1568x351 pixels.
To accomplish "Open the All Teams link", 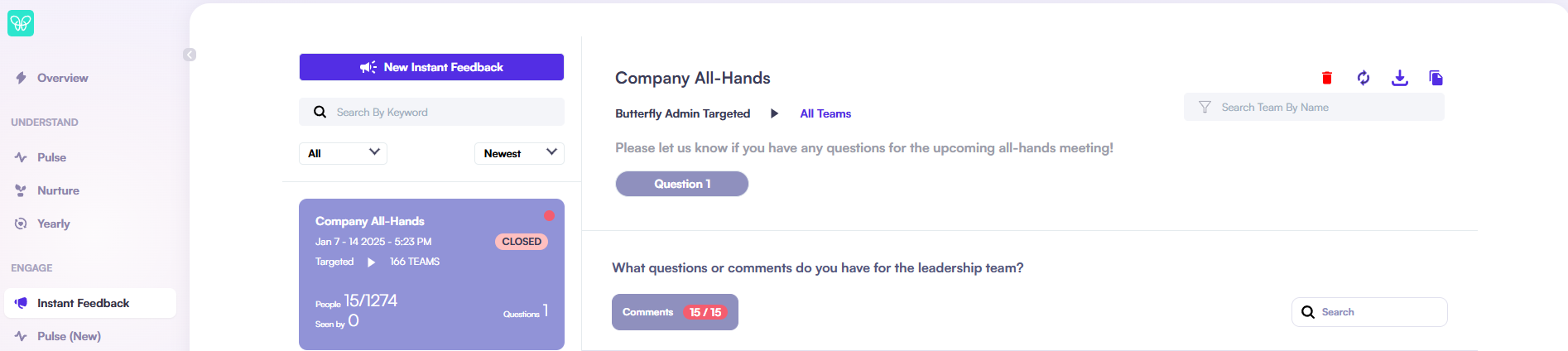I will pyautogui.click(x=825, y=113).
